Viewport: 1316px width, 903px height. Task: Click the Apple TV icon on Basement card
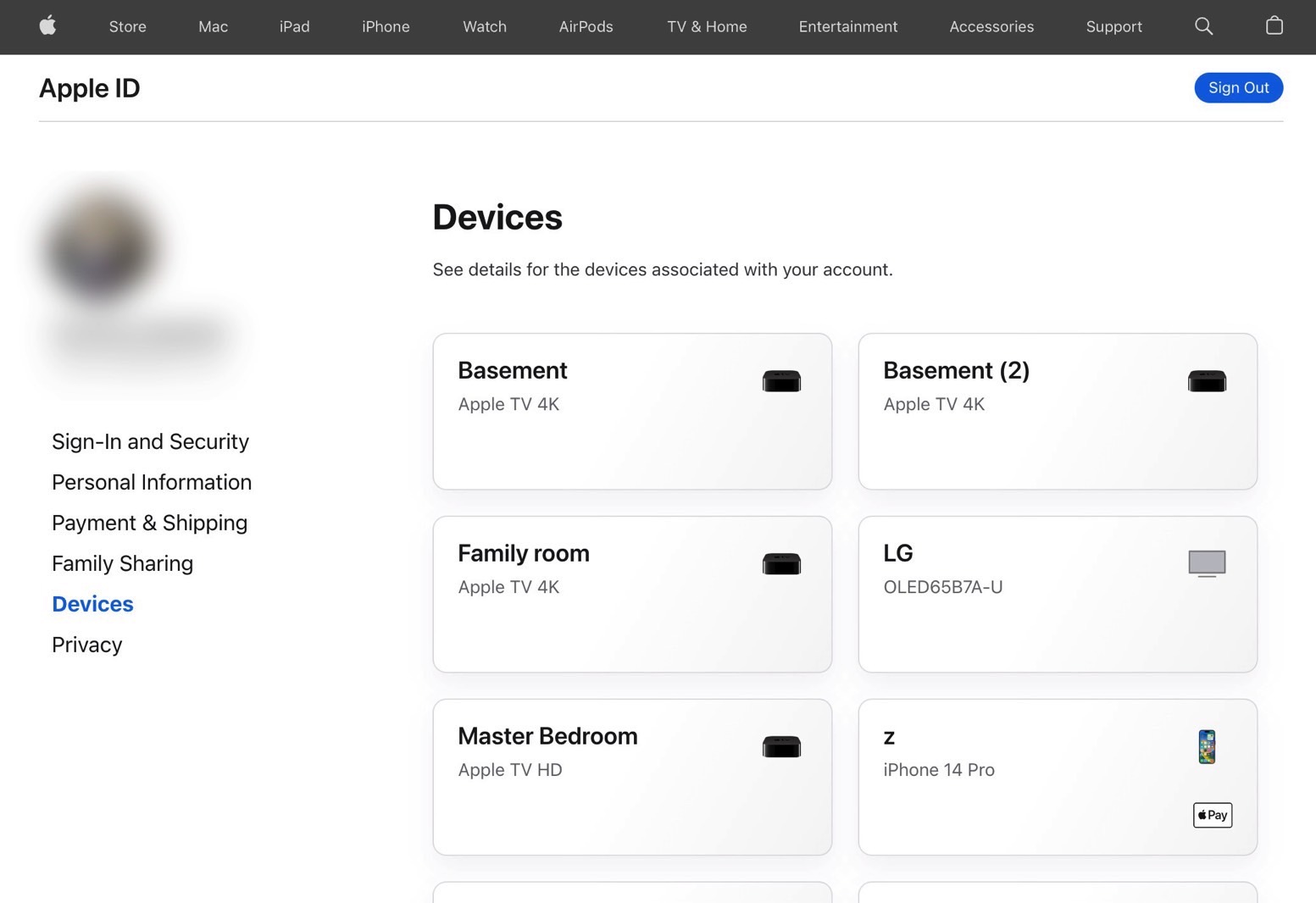coord(781,381)
